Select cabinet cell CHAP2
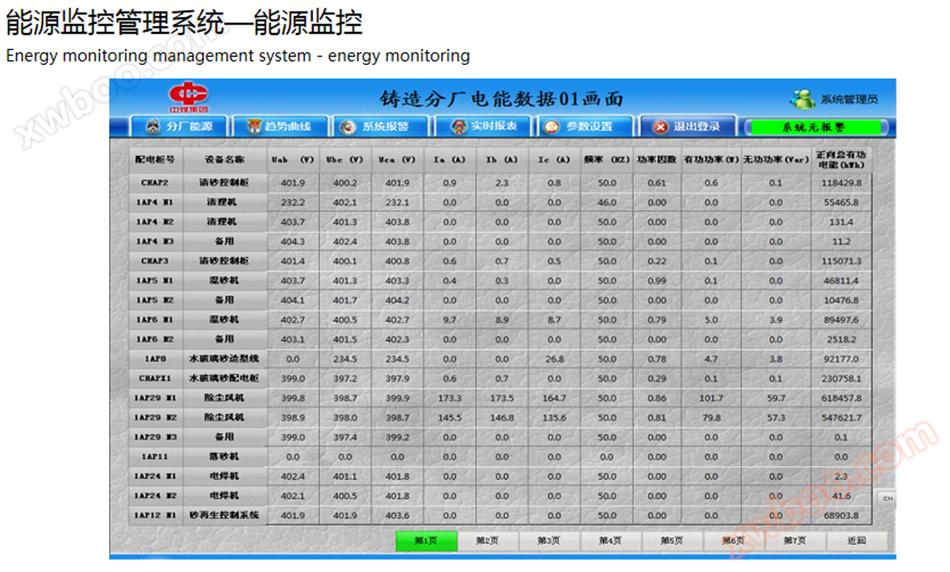950x572 pixels. 155,182
